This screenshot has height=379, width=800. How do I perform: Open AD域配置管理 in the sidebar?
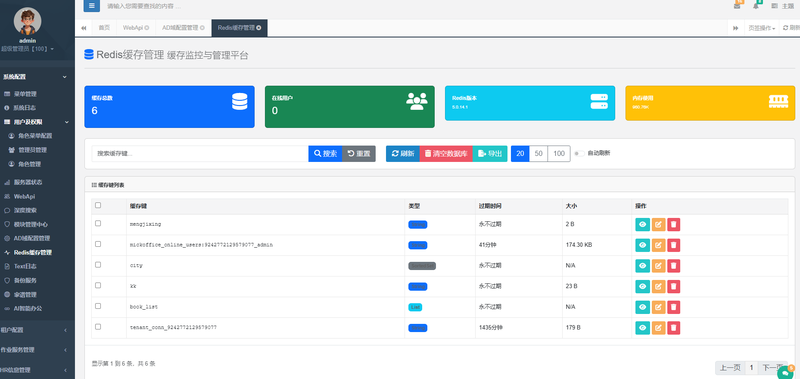pyautogui.click(x=32, y=238)
